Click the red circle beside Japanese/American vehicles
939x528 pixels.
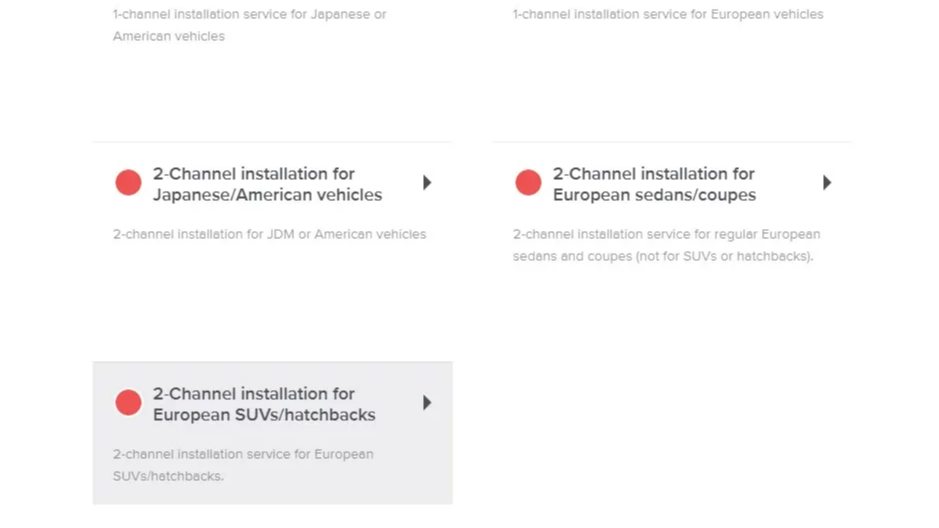128,183
